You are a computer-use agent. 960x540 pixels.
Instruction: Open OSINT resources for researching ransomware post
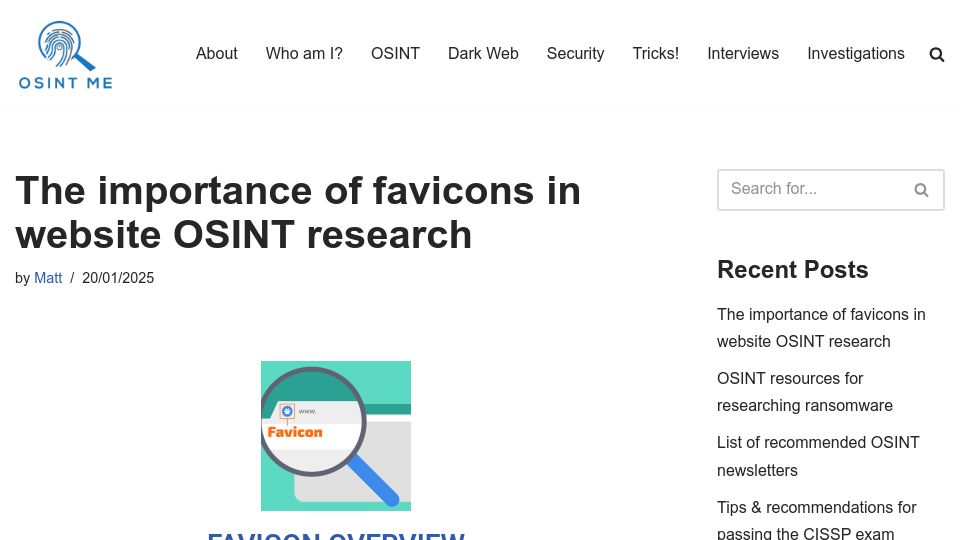coord(804,392)
